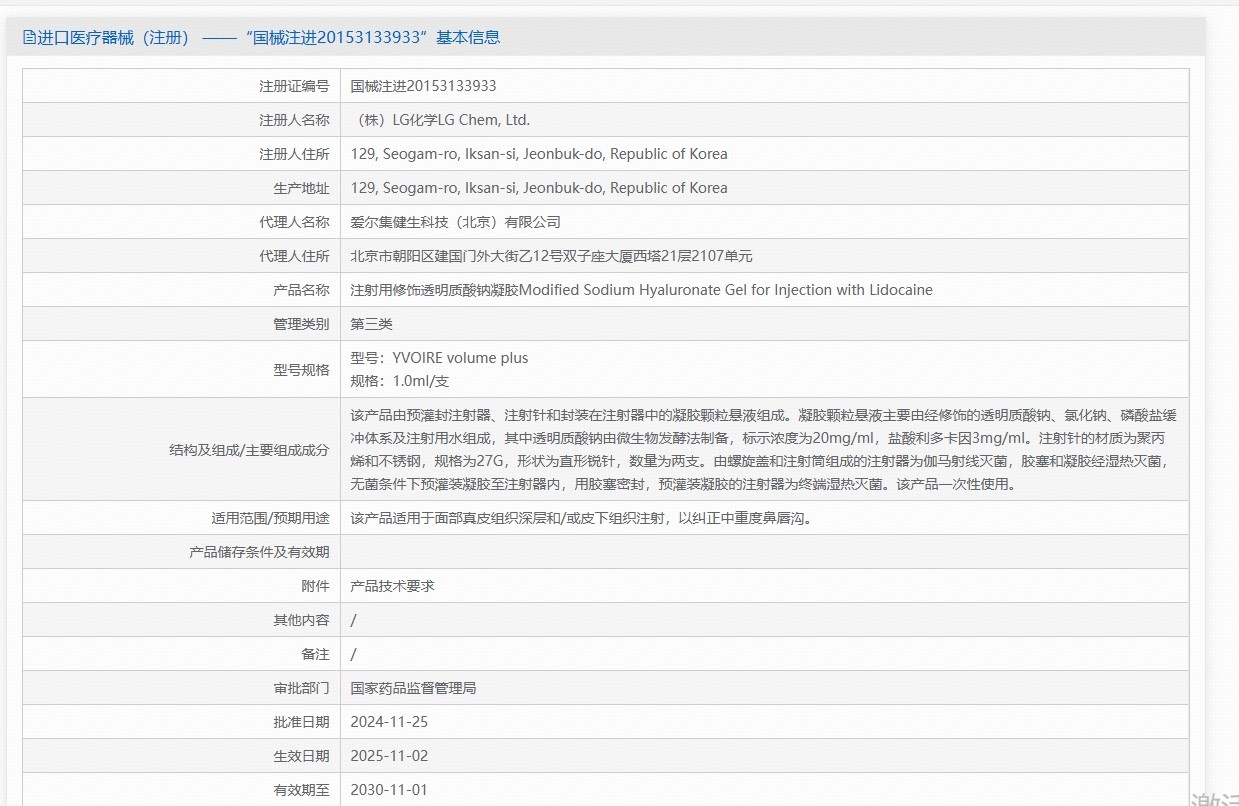Click the registration number value 国械注进20153133933 in the table
Image resolution: width=1239 pixels, height=806 pixels.
423,86
